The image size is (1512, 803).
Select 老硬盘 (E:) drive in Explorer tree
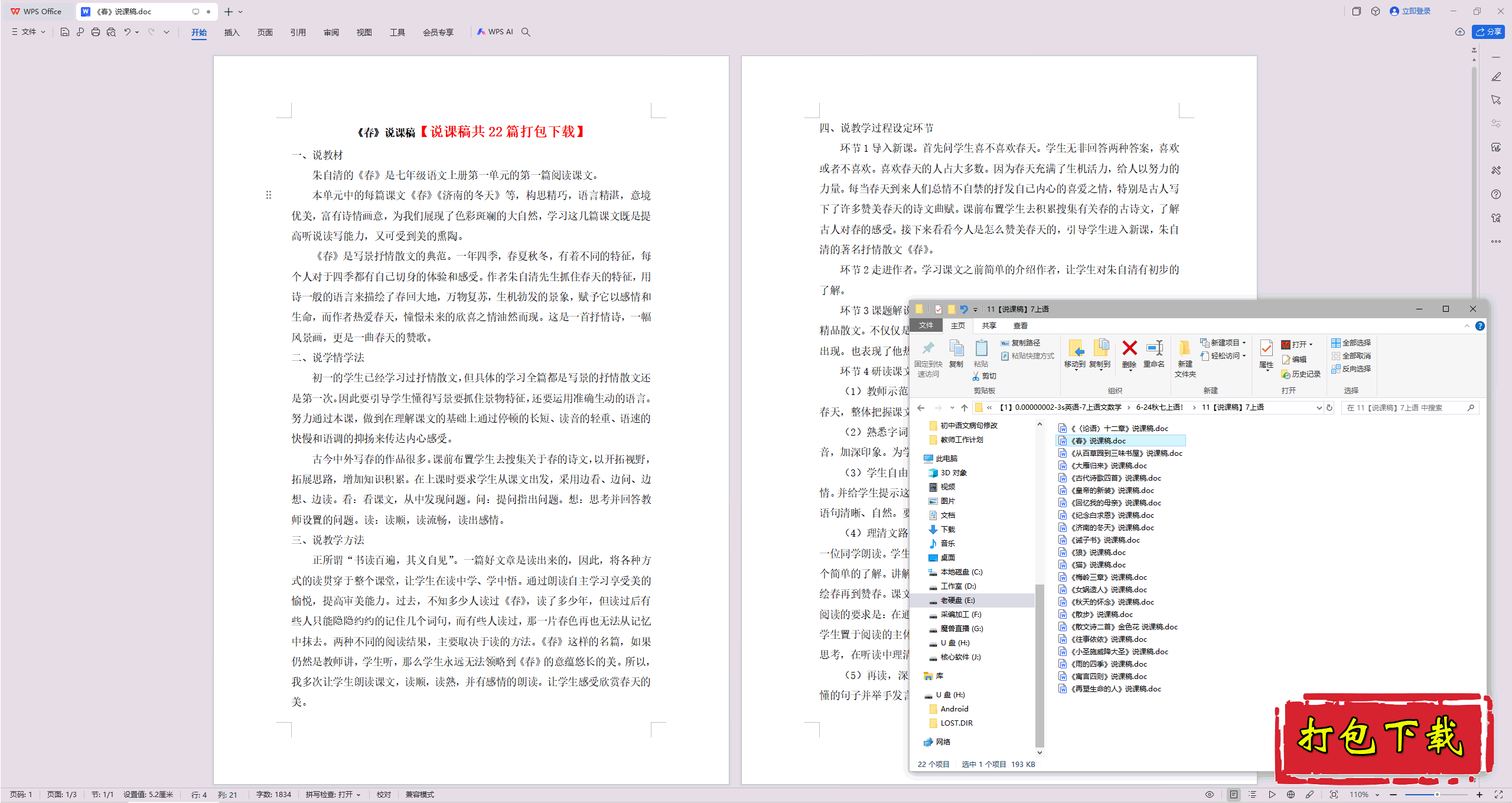[957, 600]
